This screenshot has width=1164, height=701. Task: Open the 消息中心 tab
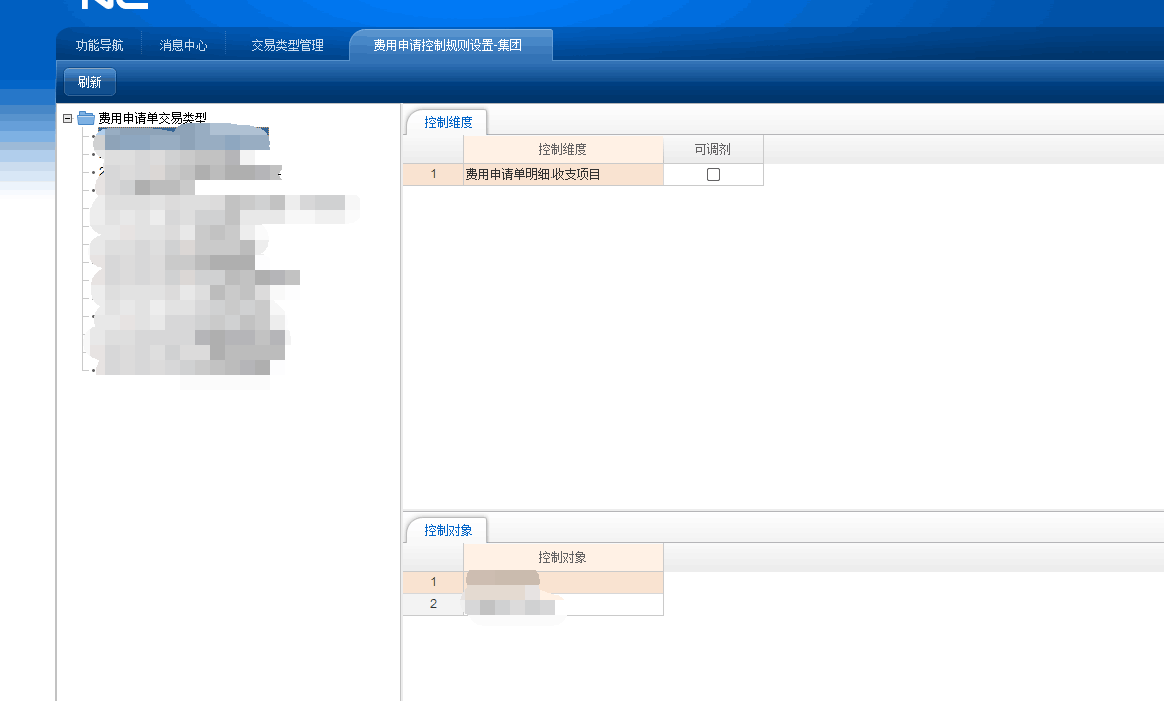click(184, 44)
